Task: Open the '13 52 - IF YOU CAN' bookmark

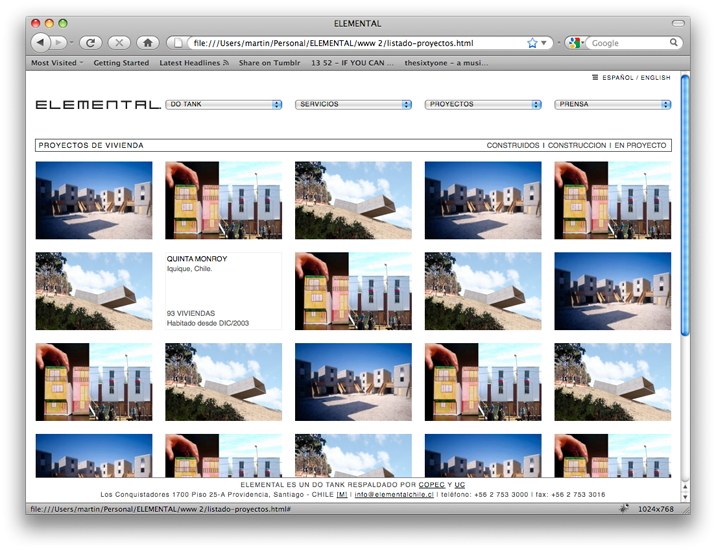Action: click(352, 63)
